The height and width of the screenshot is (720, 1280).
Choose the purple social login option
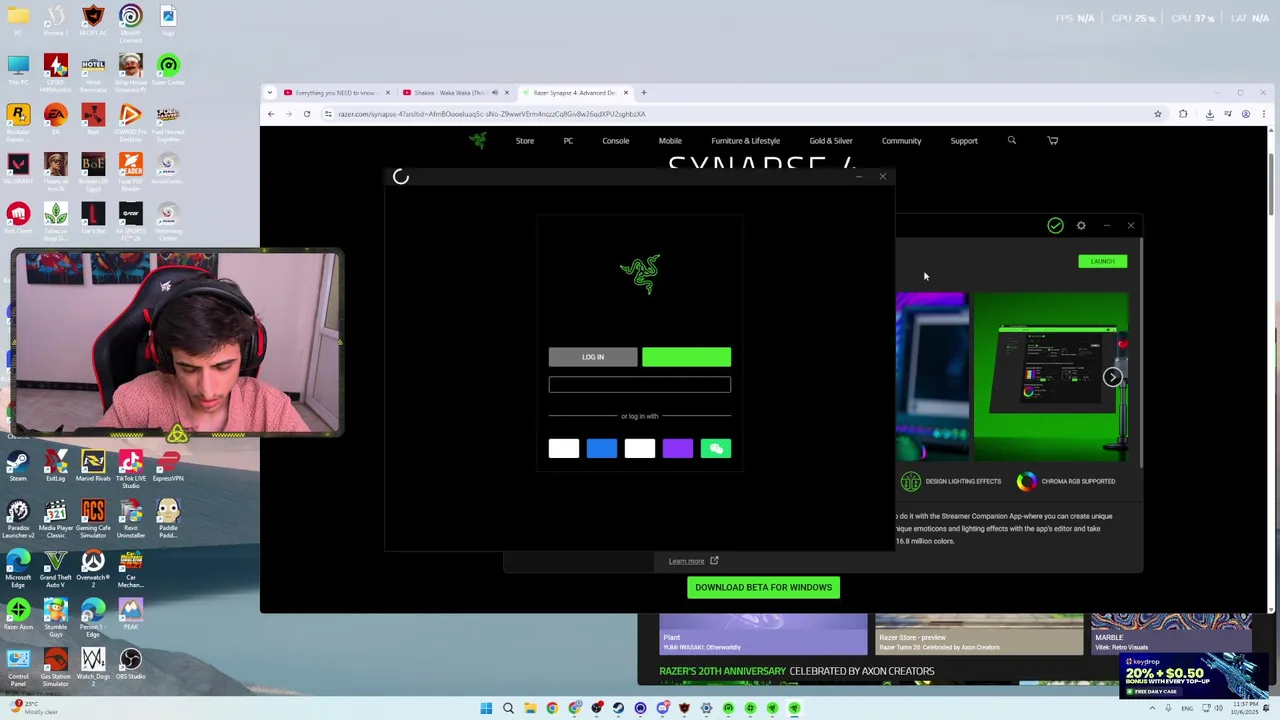678,449
